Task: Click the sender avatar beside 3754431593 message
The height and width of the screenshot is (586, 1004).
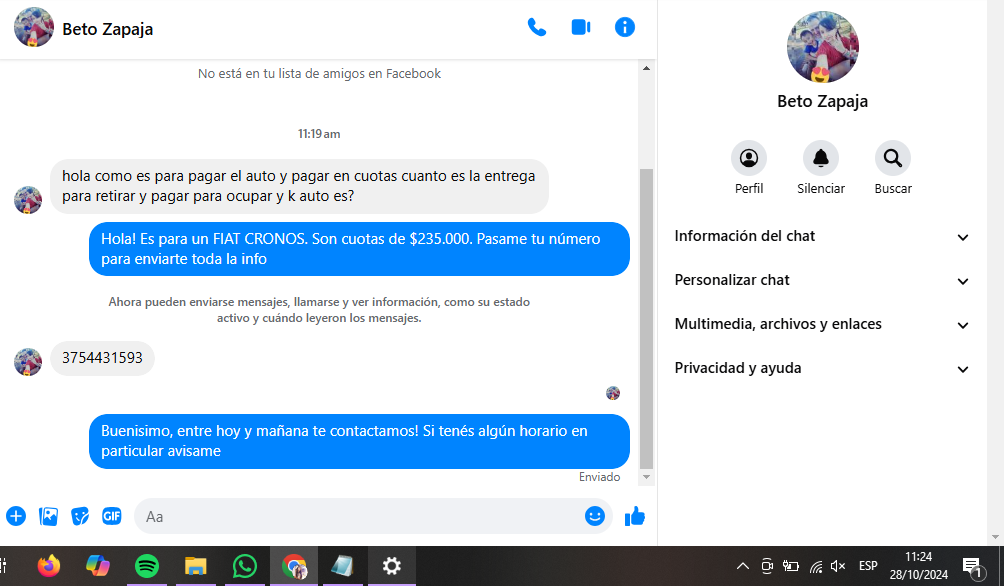Action: 28,362
